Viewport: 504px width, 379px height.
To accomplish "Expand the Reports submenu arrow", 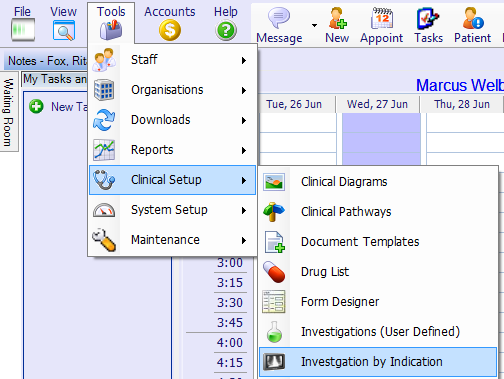I will (x=244, y=150).
